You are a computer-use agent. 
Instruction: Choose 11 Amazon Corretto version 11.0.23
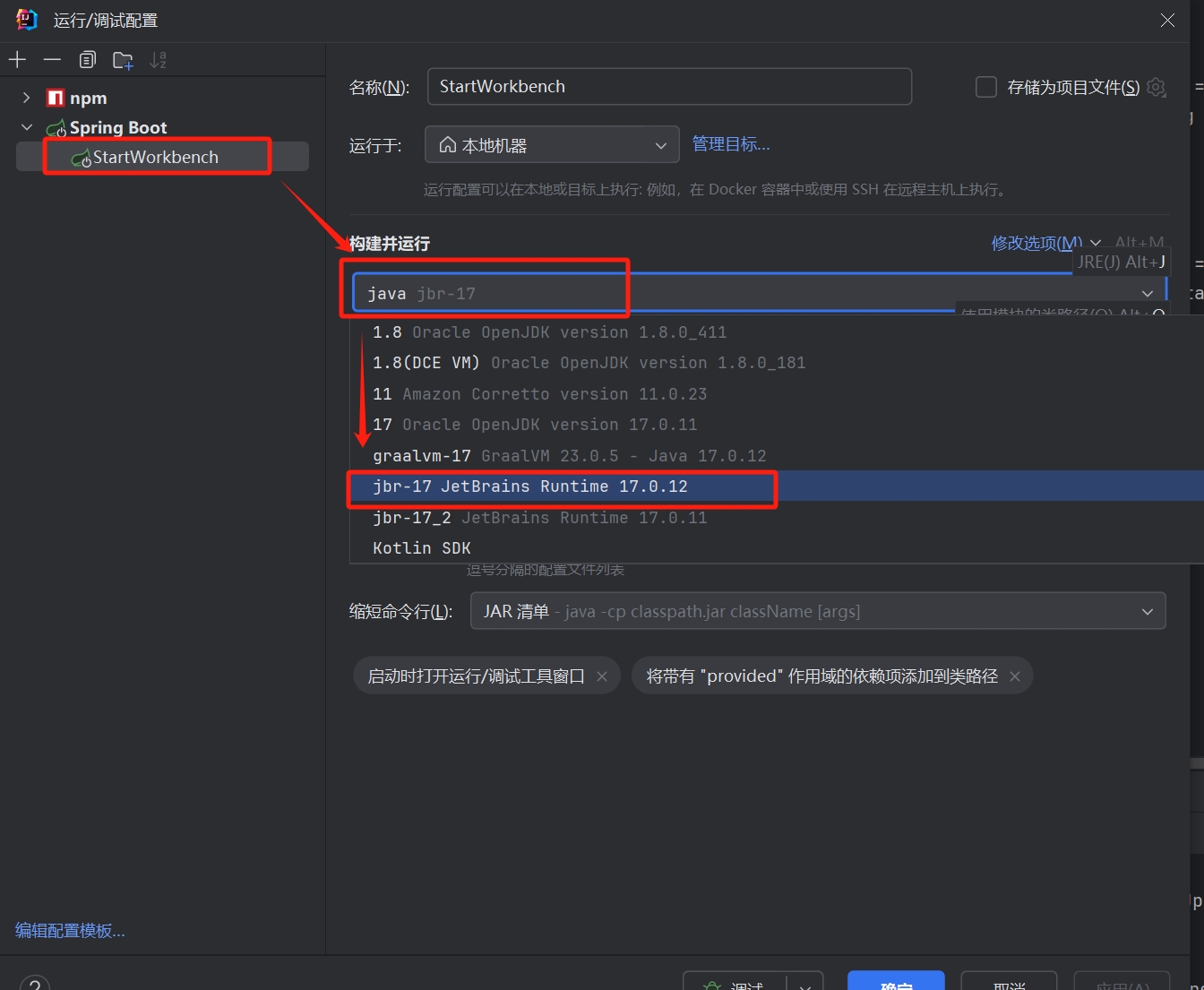[777, 394]
